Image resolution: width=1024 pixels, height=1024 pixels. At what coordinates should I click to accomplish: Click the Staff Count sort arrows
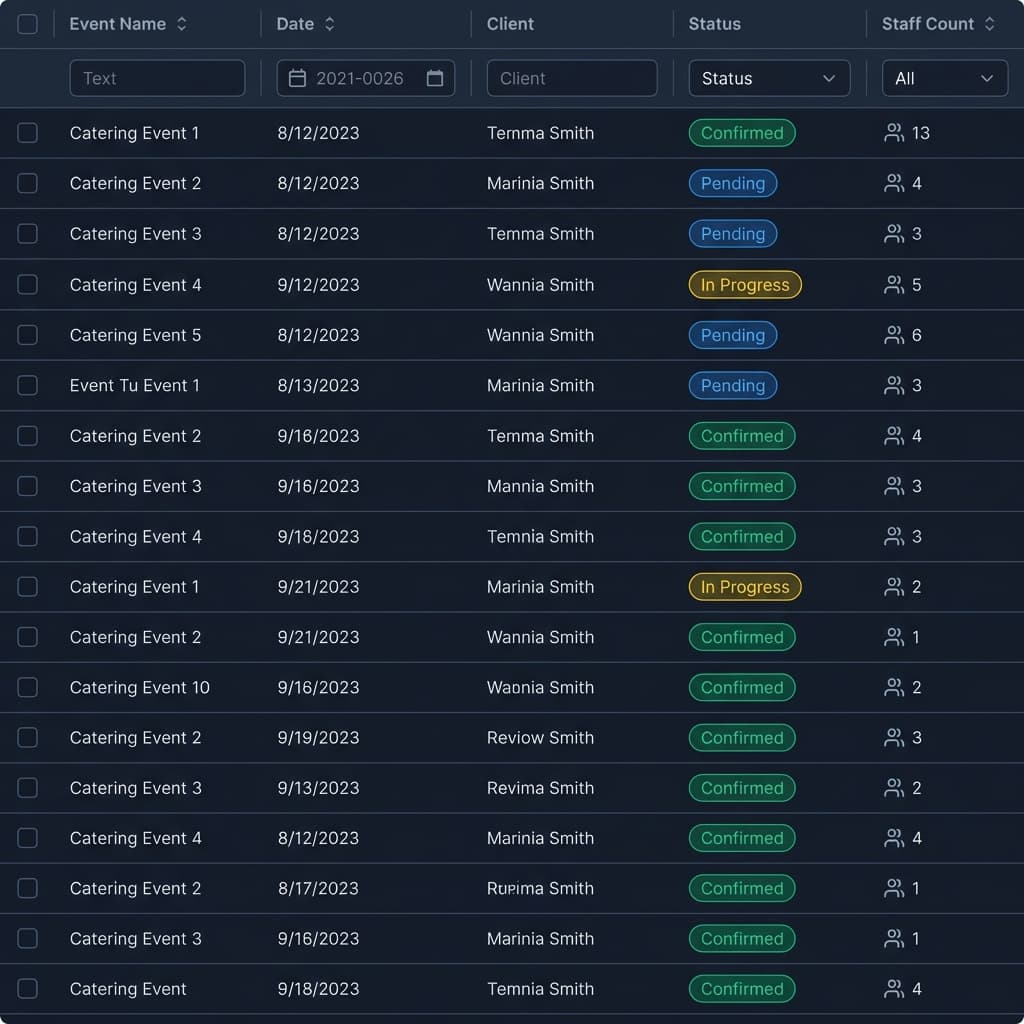(989, 24)
